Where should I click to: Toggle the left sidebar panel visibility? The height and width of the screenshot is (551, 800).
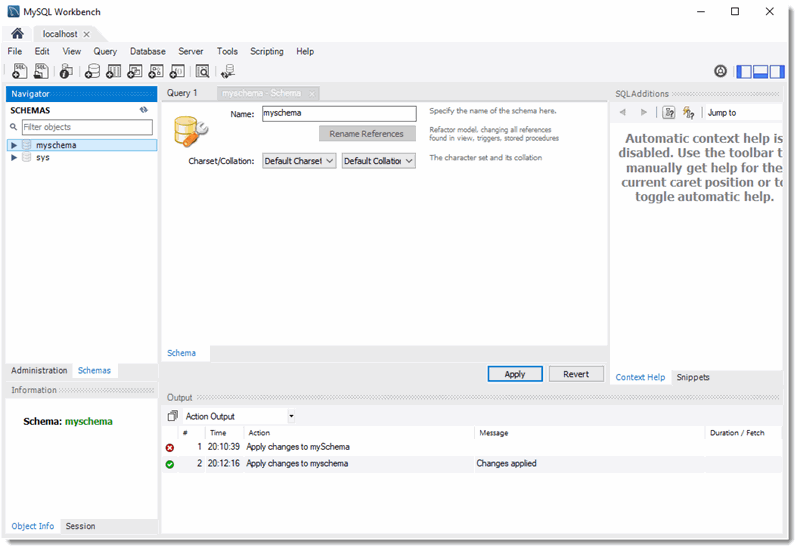pyautogui.click(x=744, y=71)
